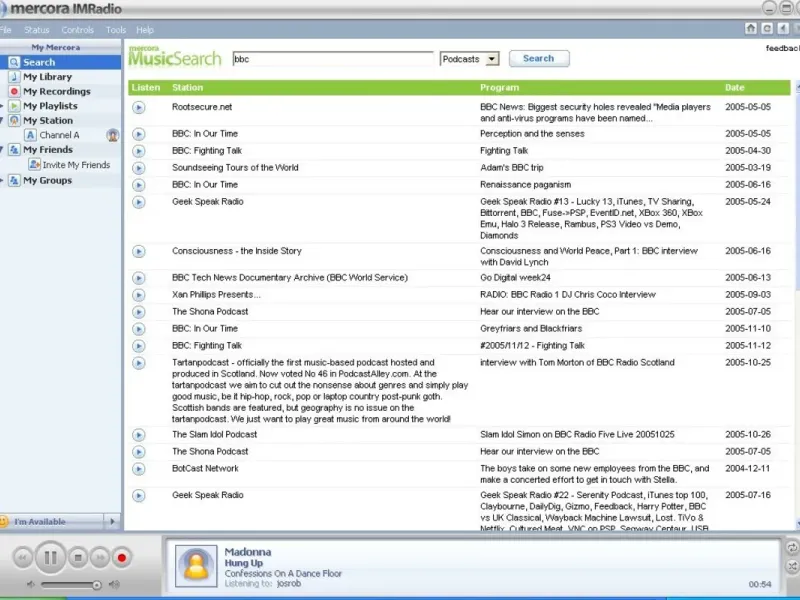Pause the current song playback
Image resolution: width=800 pixels, height=600 pixels.
point(50,557)
